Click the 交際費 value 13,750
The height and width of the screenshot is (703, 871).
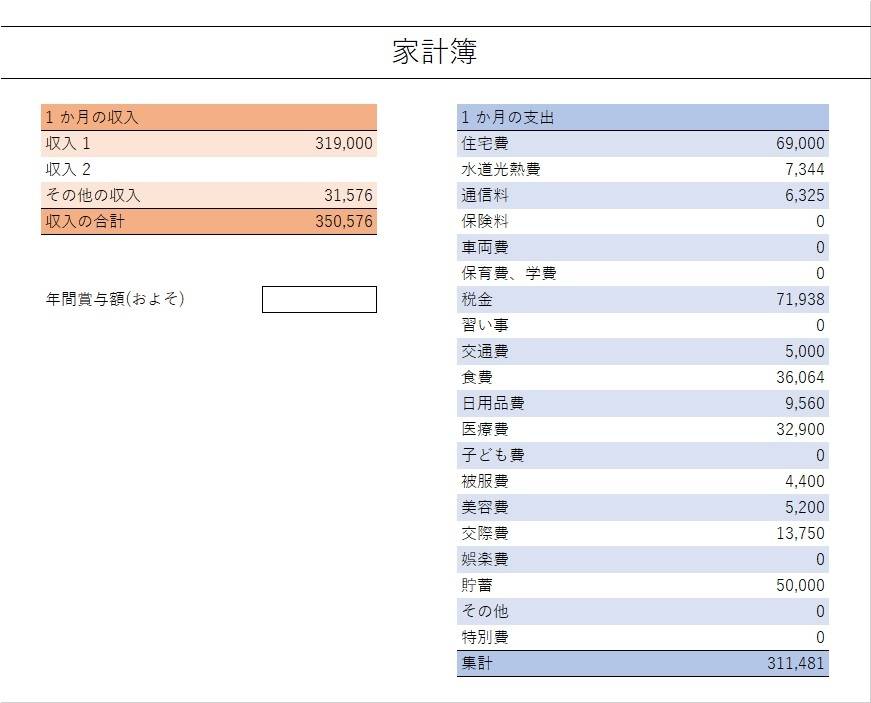coord(800,533)
